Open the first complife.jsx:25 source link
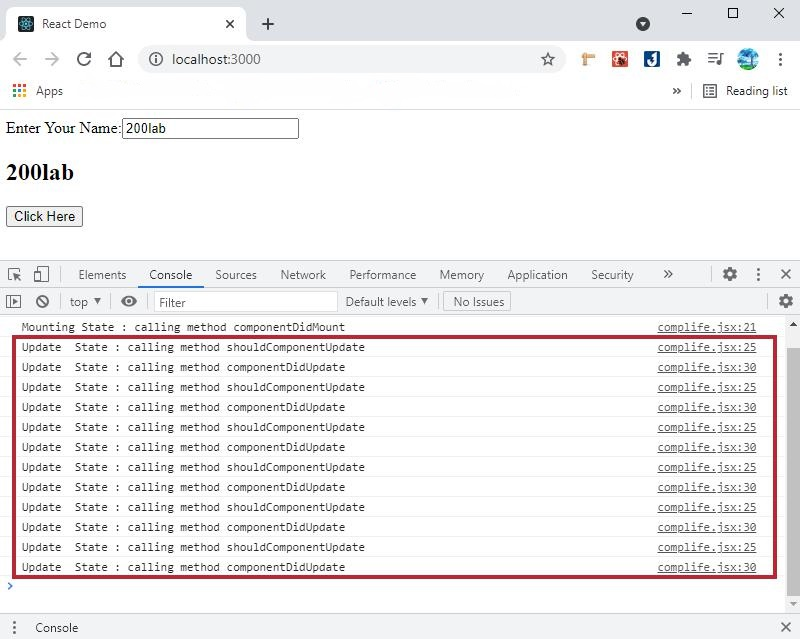This screenshot has width=800, height=639. 706,347
